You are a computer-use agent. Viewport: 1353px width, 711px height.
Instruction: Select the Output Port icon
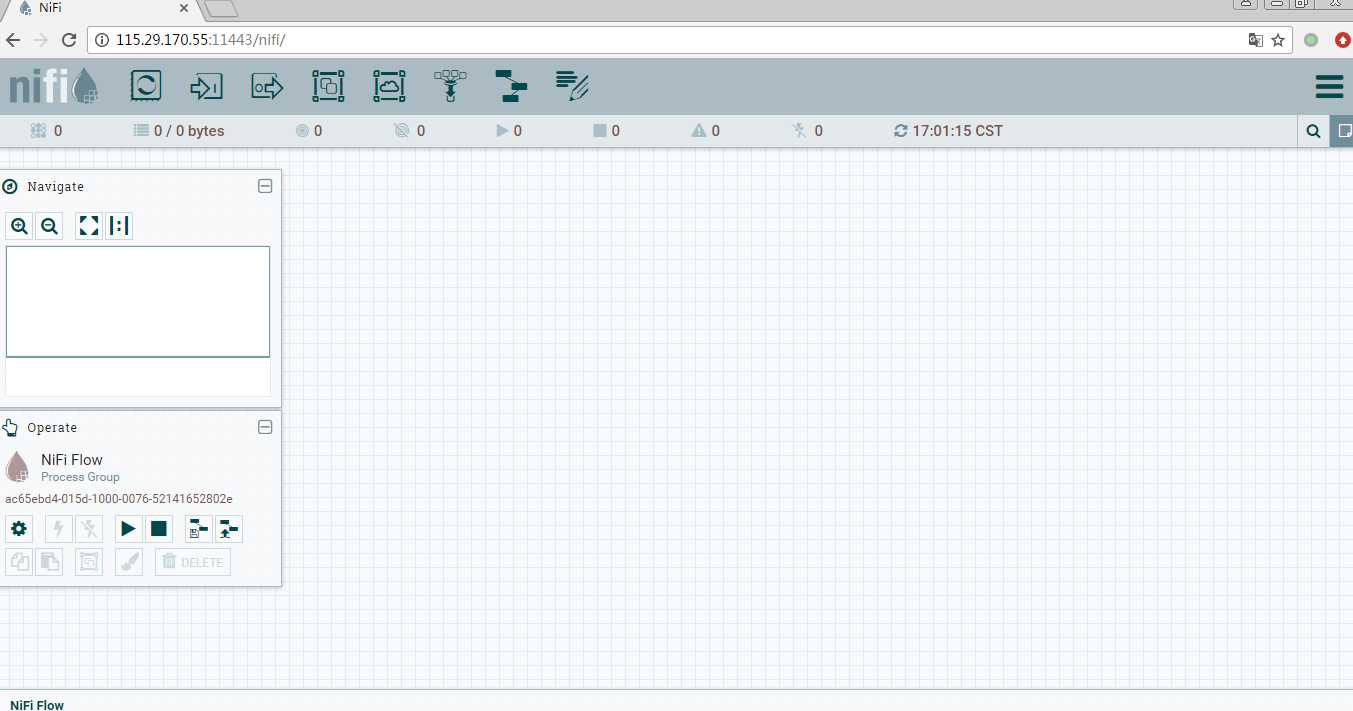267,87
